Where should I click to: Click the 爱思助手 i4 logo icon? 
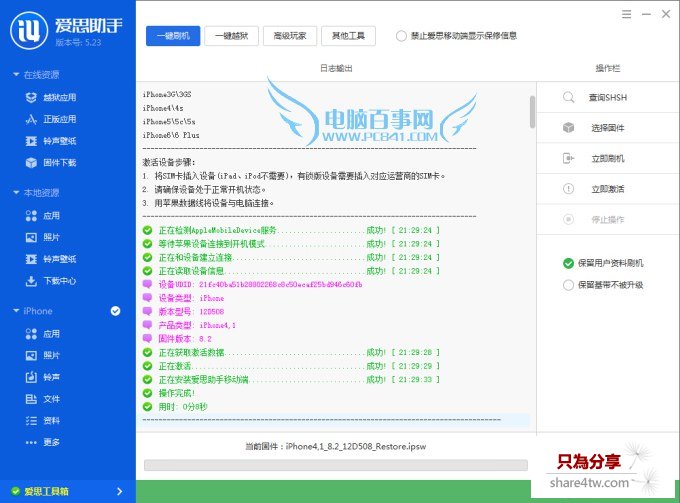click(29, 30)
